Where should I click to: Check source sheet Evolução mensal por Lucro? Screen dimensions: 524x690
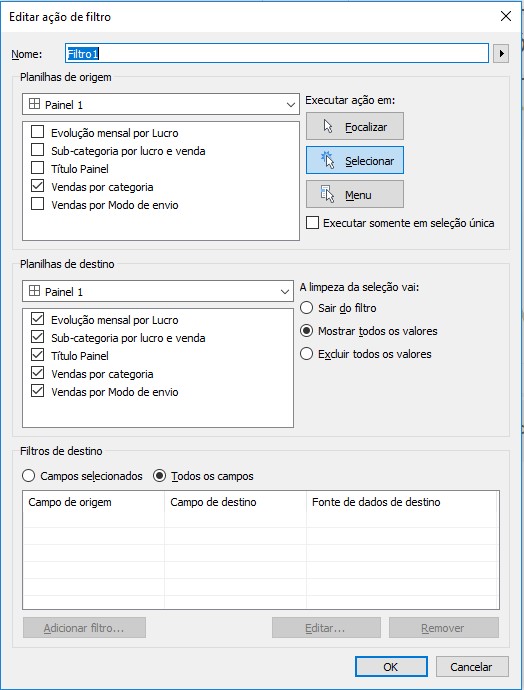pos(37,132)
